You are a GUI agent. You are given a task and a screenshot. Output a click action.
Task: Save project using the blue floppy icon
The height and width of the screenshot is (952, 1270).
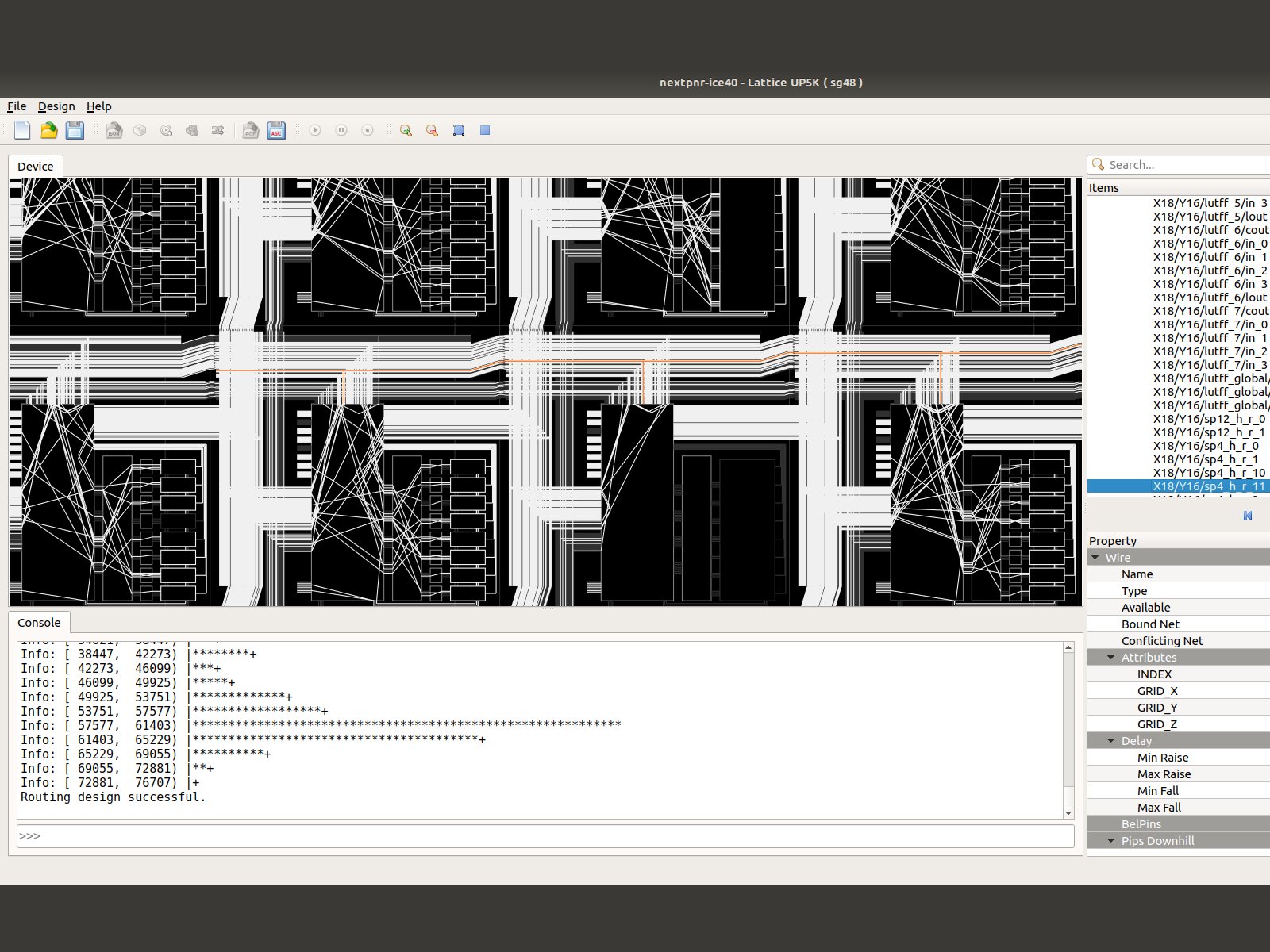[x=75, y=130]
